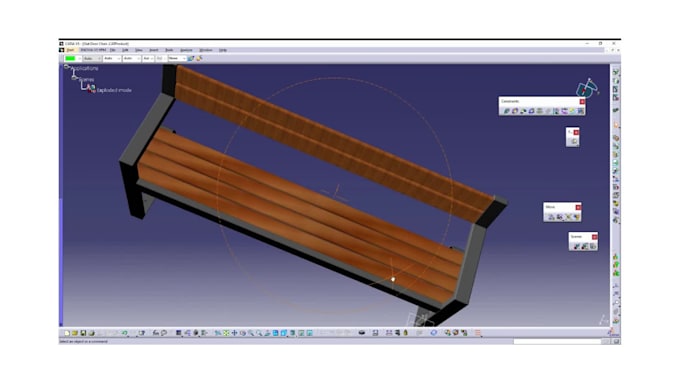The width and height of the screenshot is (680, 383).
Task: Click the New document icon
Action: coord(66,333)
